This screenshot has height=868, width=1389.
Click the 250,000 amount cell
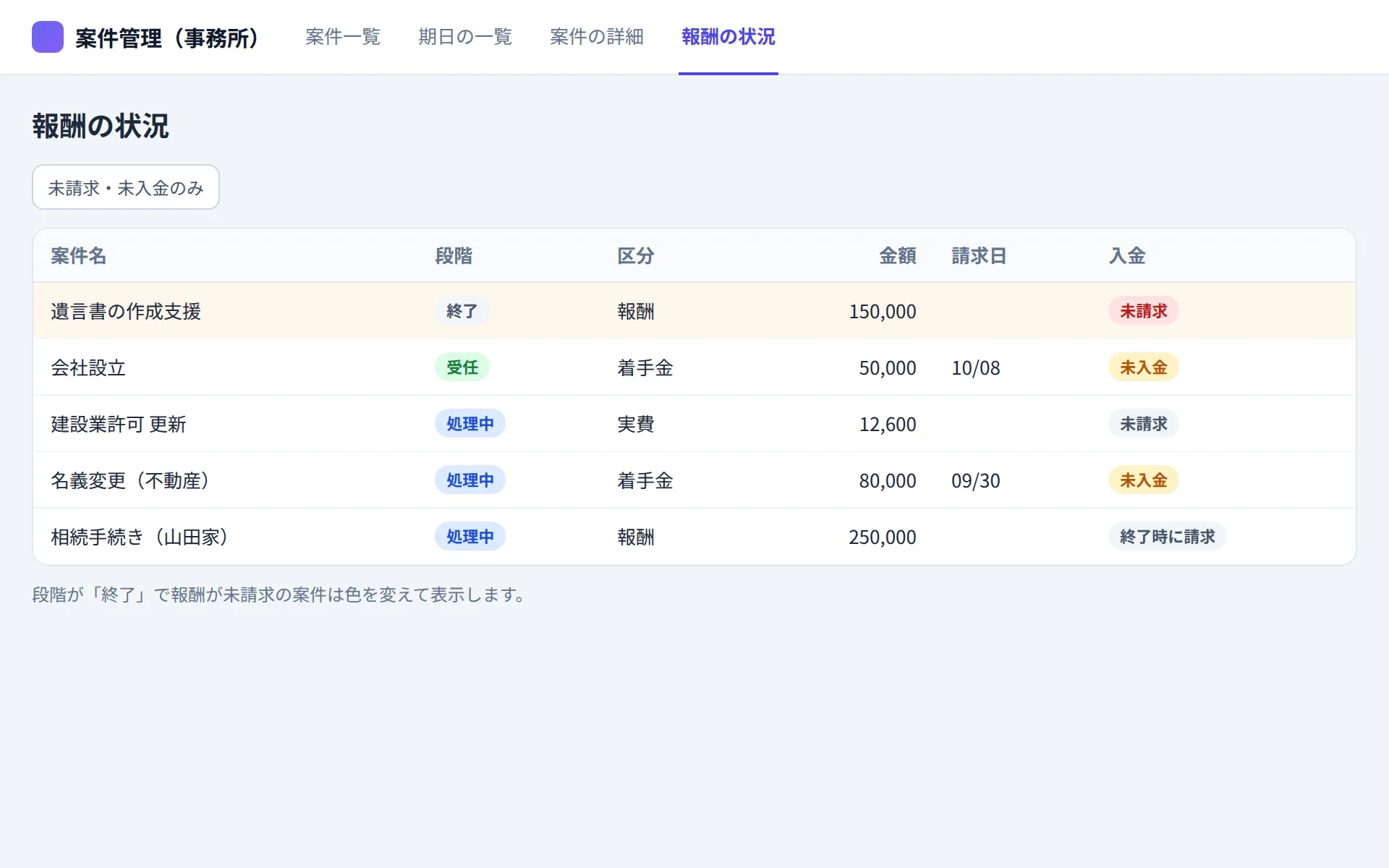[x=883, y=537]
